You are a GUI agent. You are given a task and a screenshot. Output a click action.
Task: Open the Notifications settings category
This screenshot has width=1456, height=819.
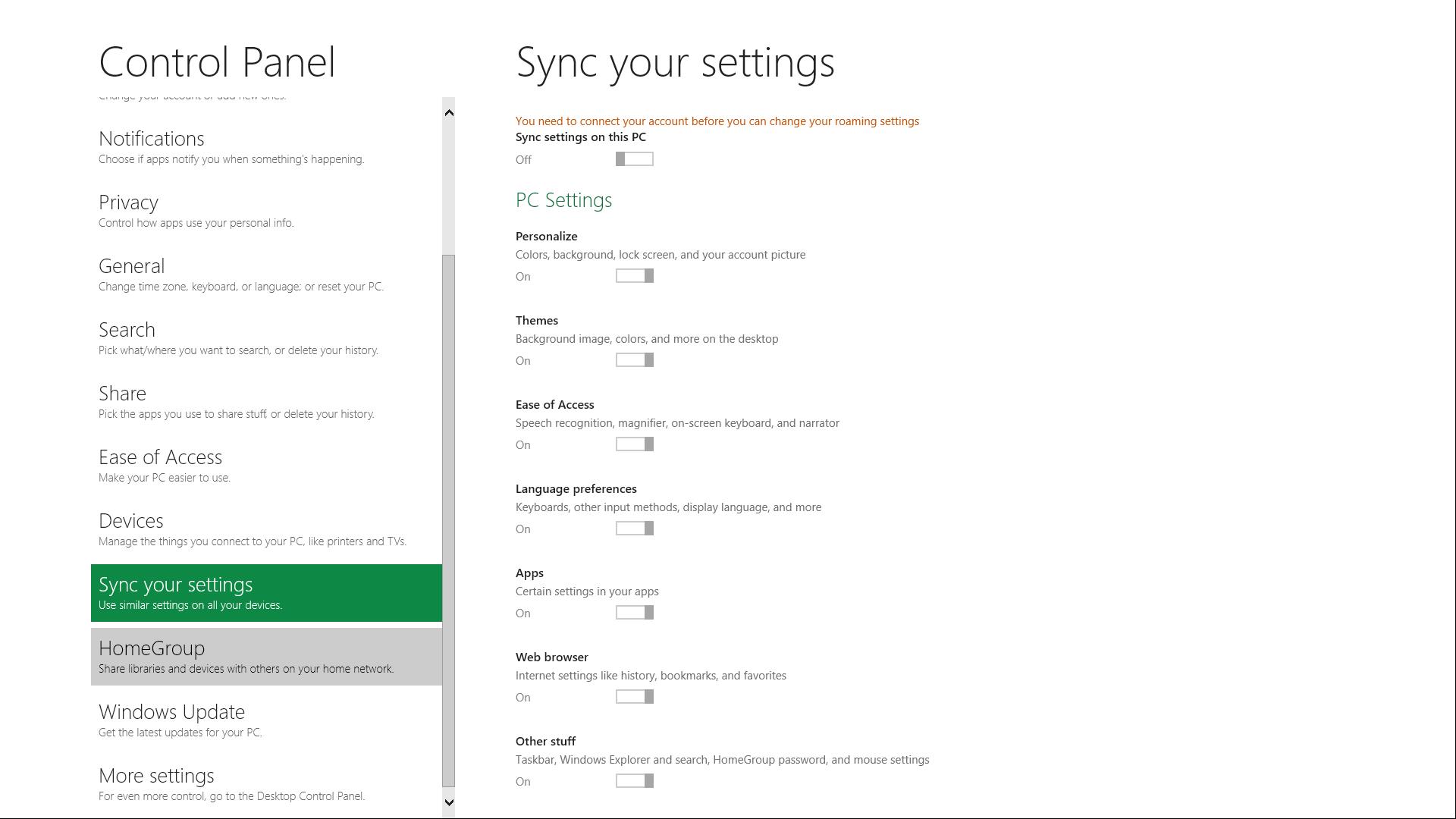click(x=266, y=147)
